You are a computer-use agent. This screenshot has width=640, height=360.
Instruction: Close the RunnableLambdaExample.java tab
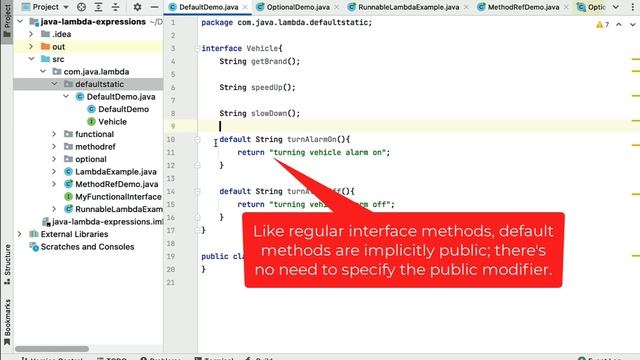pyautogui.click(x=466, y=7)
